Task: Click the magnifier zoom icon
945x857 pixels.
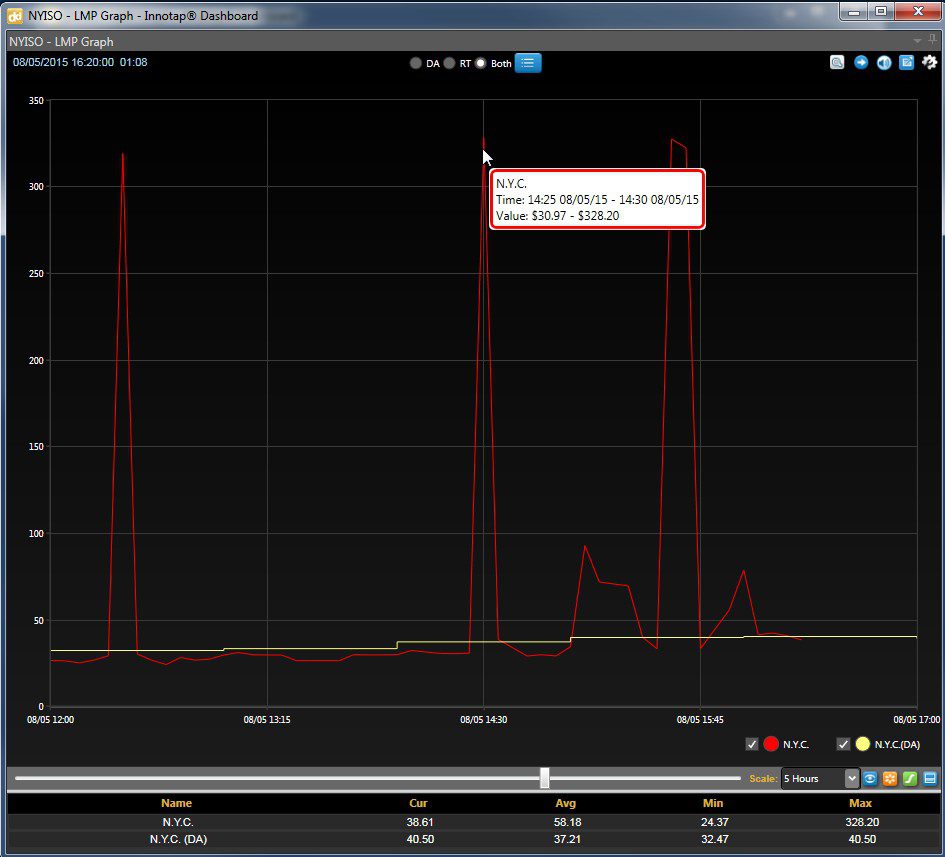Action: coord(837,63)
